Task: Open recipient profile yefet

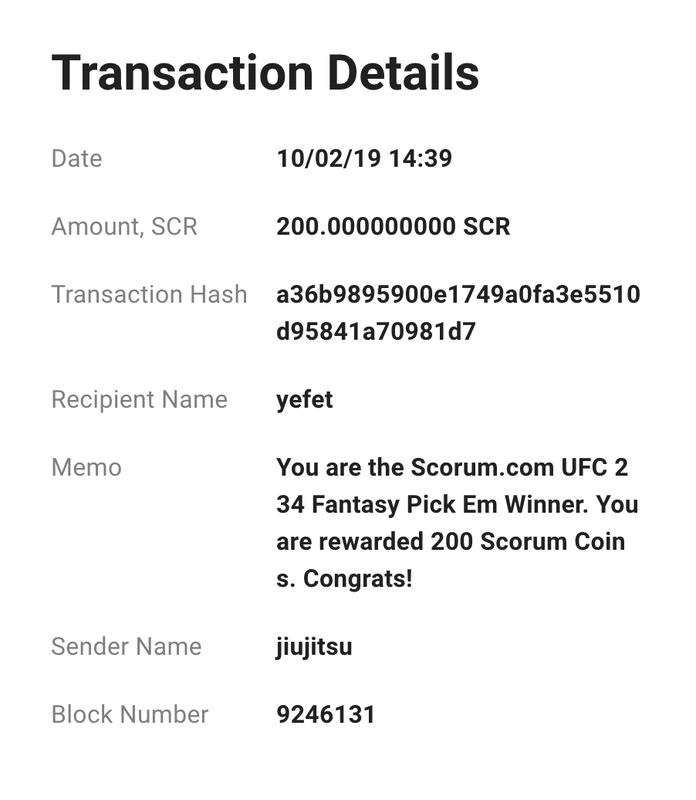Action: pos(305,399)
